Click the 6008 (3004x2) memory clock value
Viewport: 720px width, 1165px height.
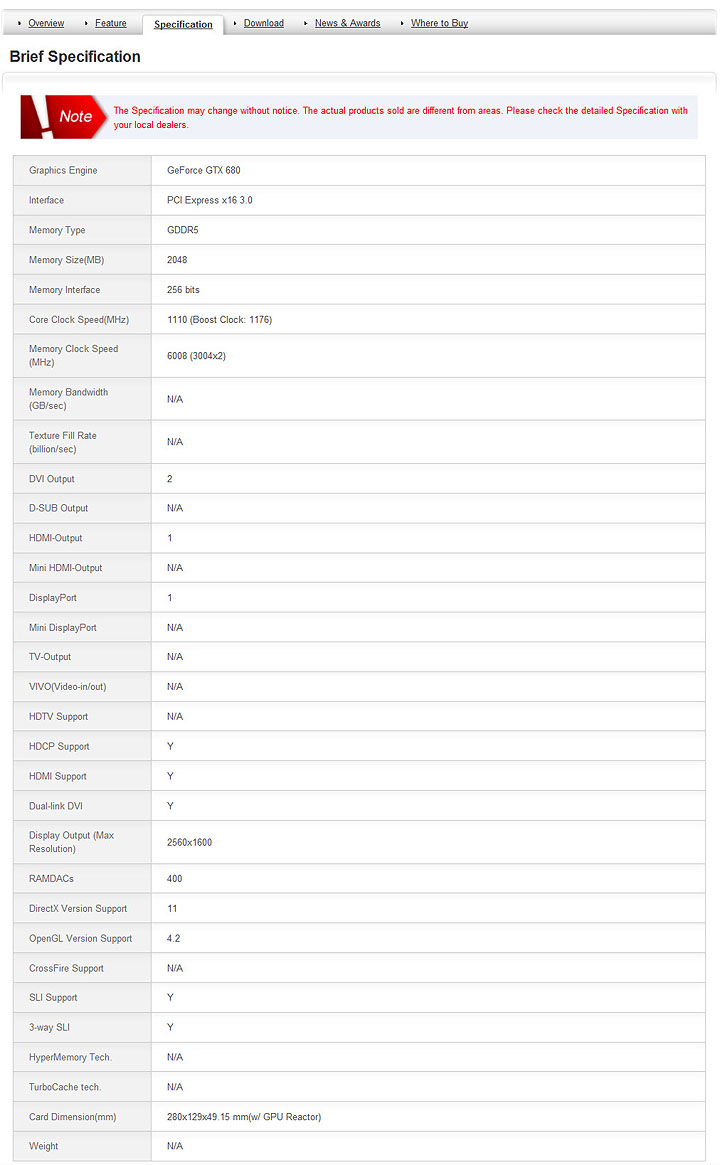click(196, 356)
